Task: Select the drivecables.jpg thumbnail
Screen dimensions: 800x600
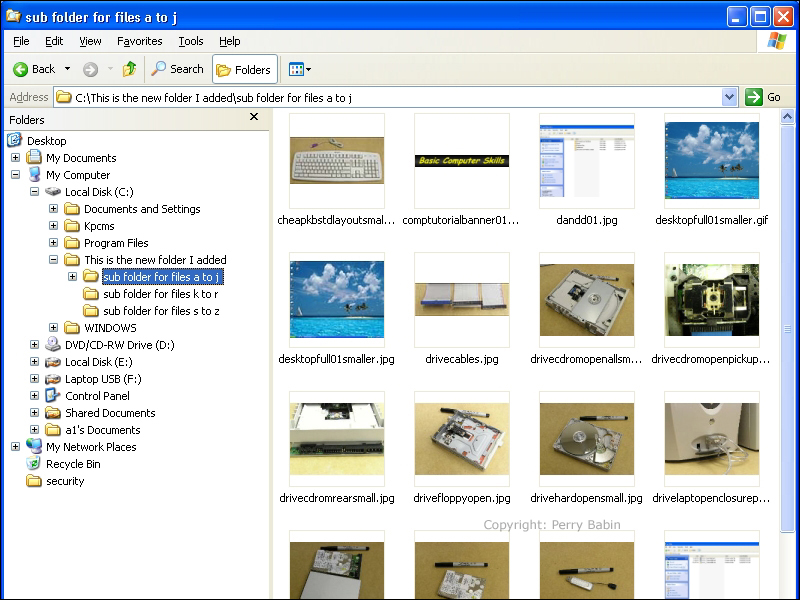Action: point(462,300)
